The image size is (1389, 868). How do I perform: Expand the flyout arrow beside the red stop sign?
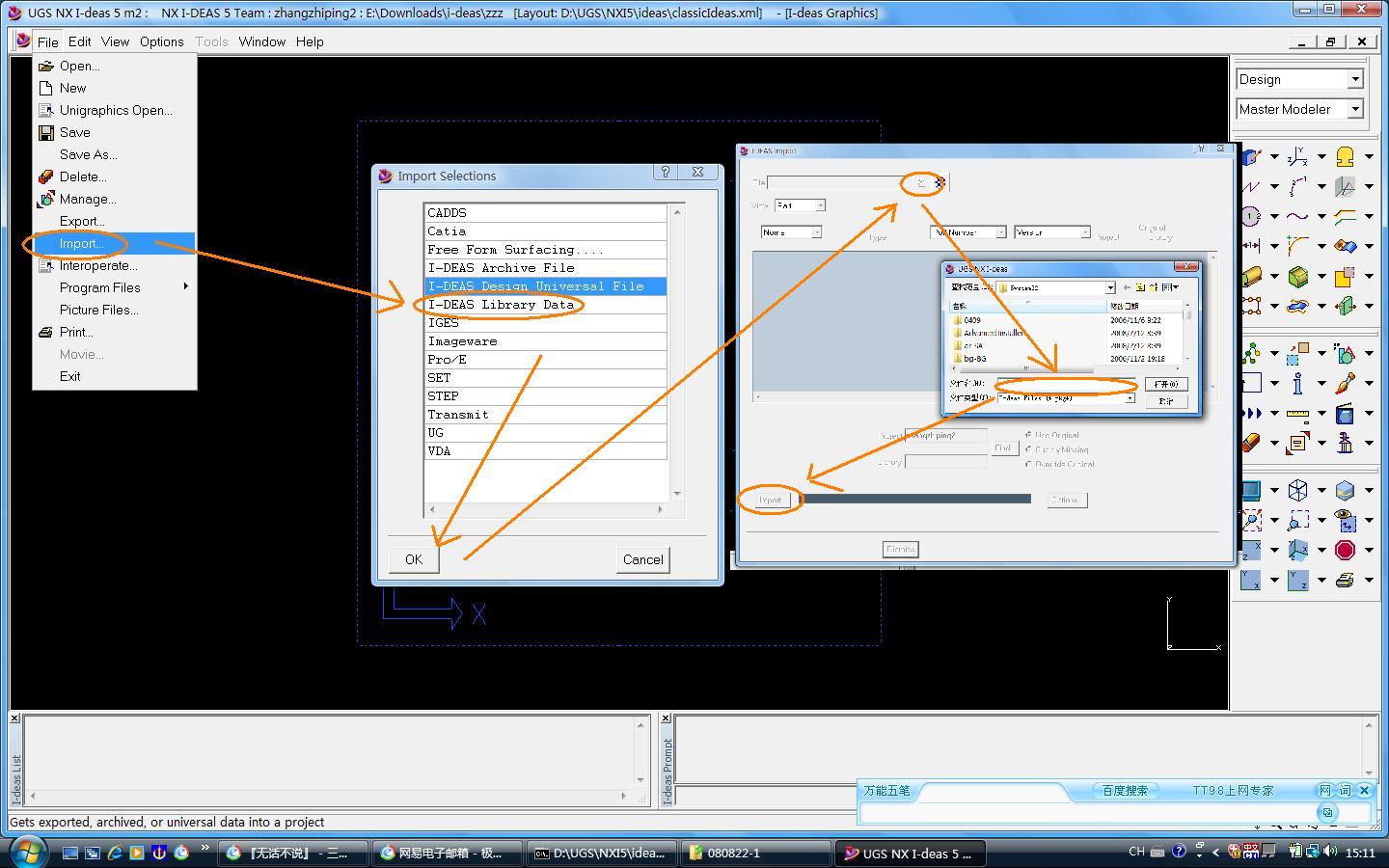pos(1369,551)
